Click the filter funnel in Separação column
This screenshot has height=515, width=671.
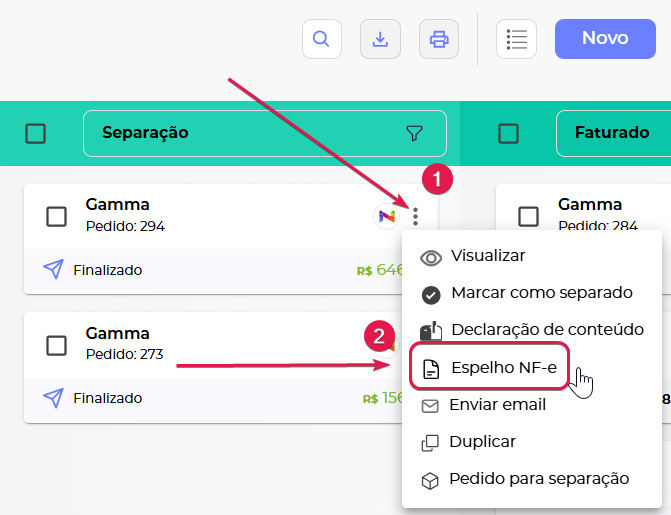click(415, 133)
